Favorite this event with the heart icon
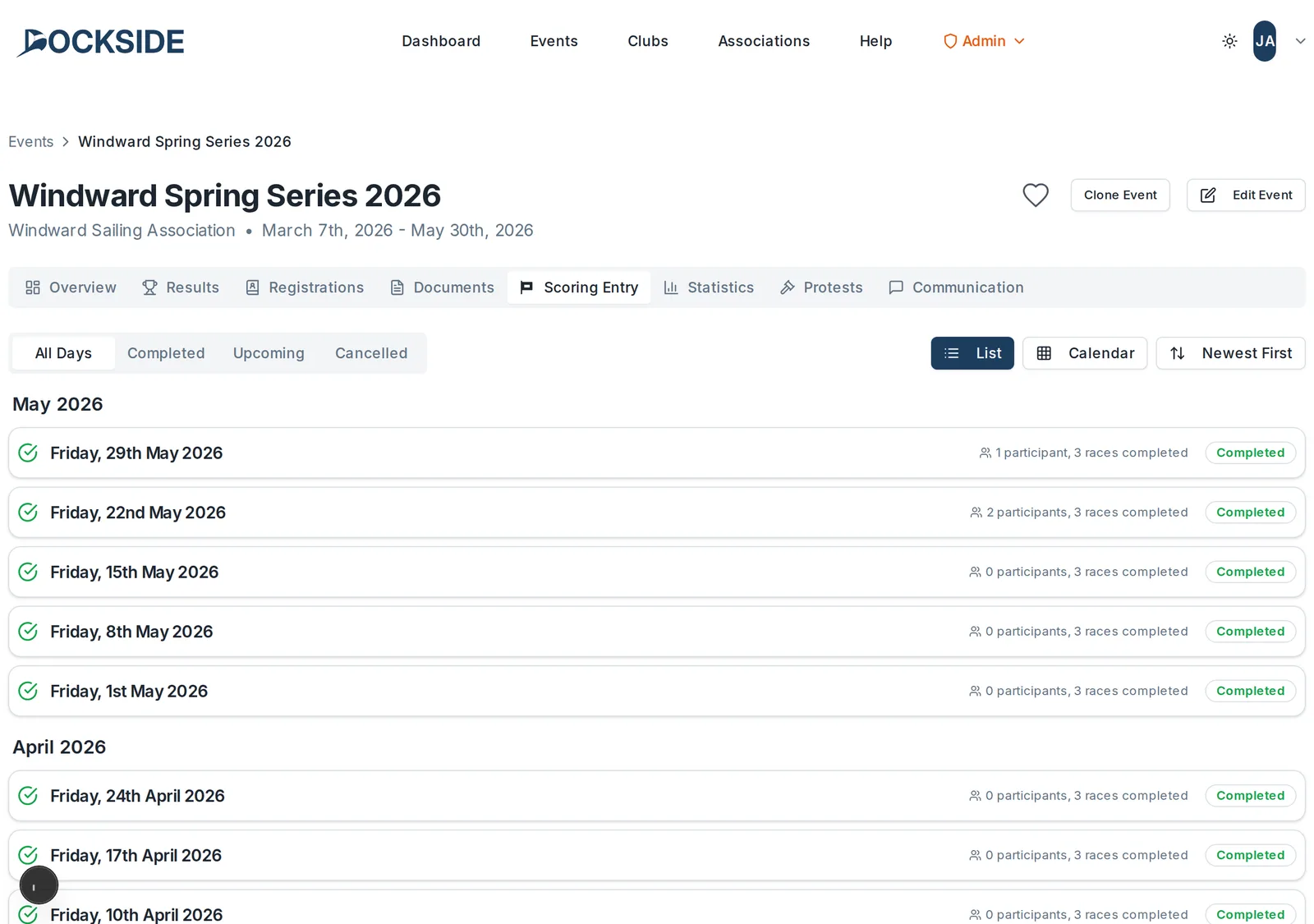The image size is (1314, 924). click(x=1036, y=195)
